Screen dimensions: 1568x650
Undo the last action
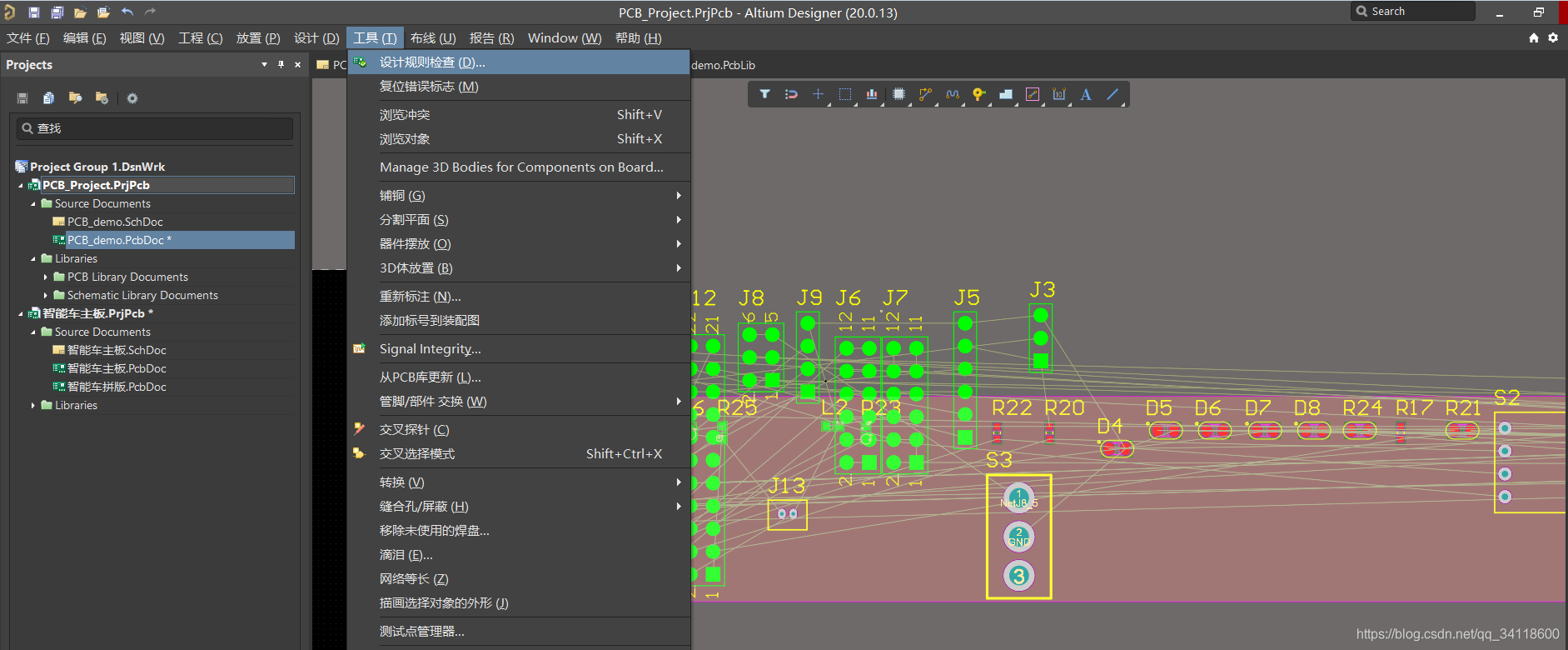[x=127, y=12]
